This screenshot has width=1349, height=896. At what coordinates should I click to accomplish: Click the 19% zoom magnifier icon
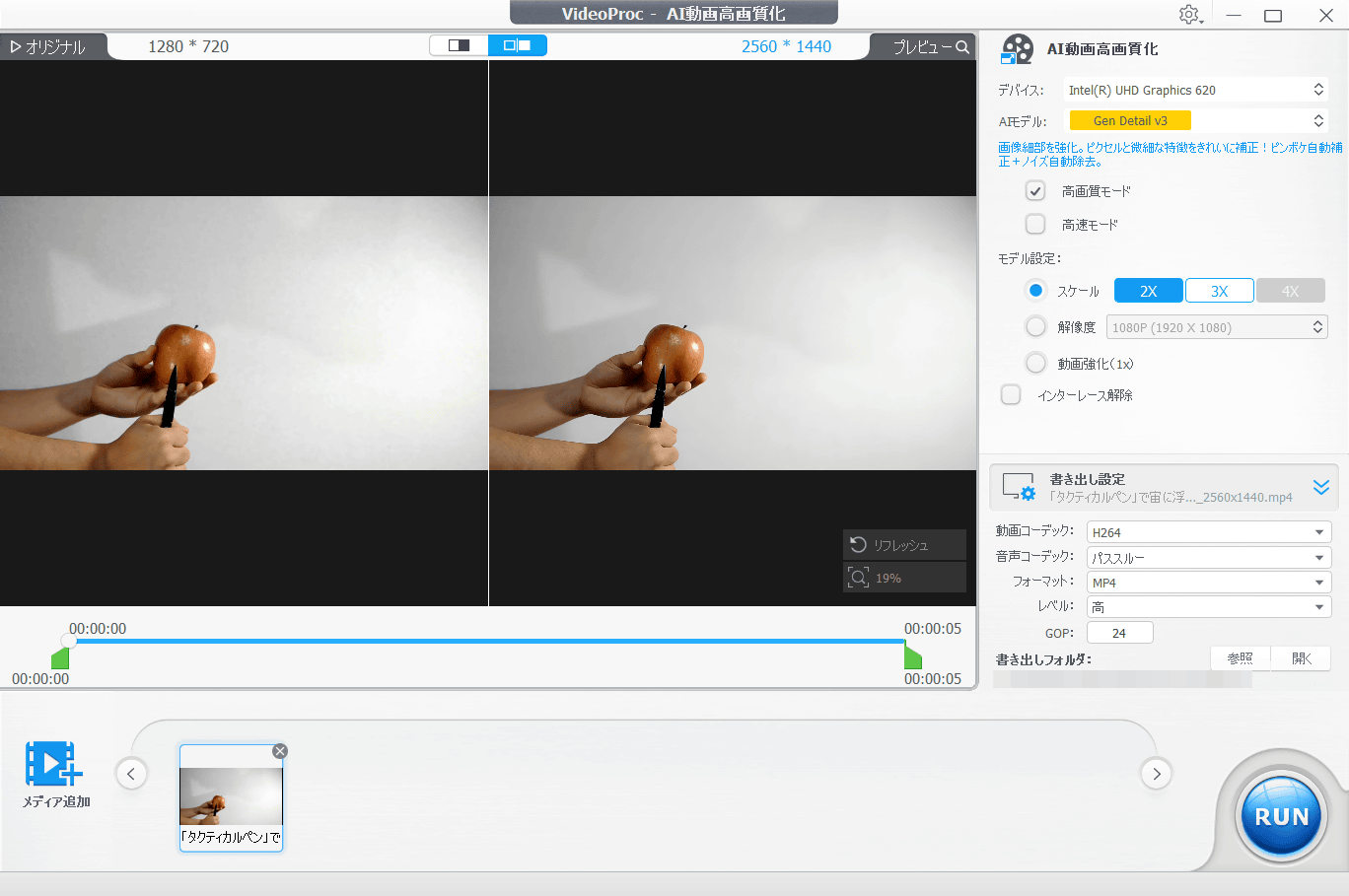[x=858, y=578]
